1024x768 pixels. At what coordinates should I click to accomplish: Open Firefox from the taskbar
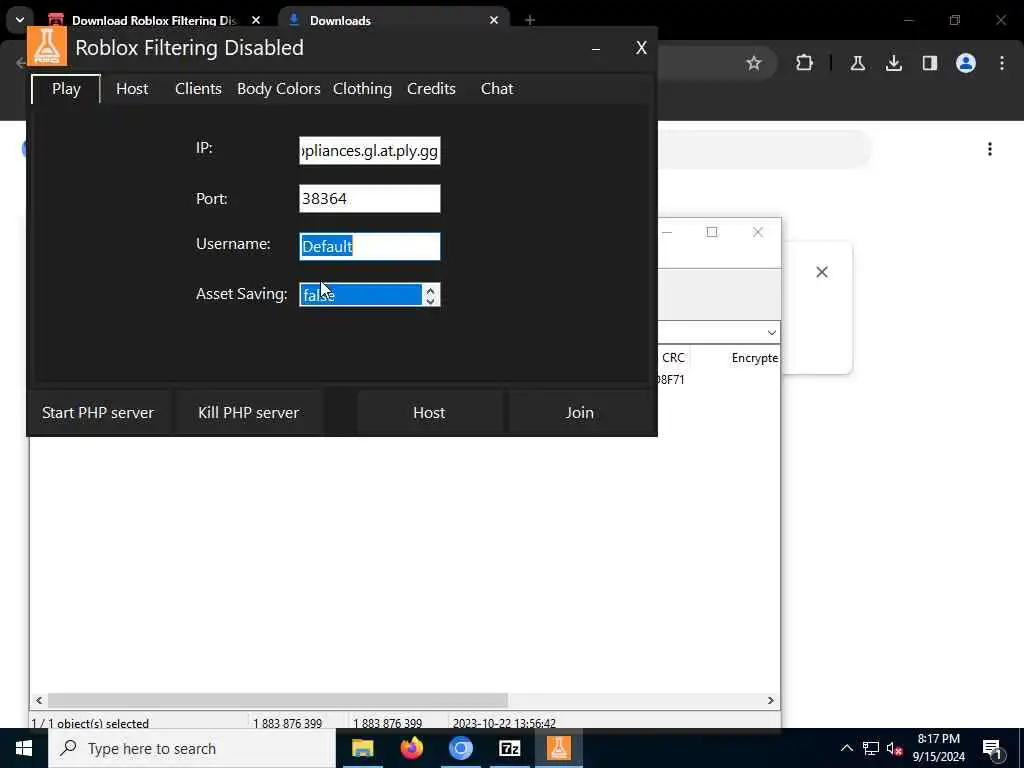click(411, 748)
